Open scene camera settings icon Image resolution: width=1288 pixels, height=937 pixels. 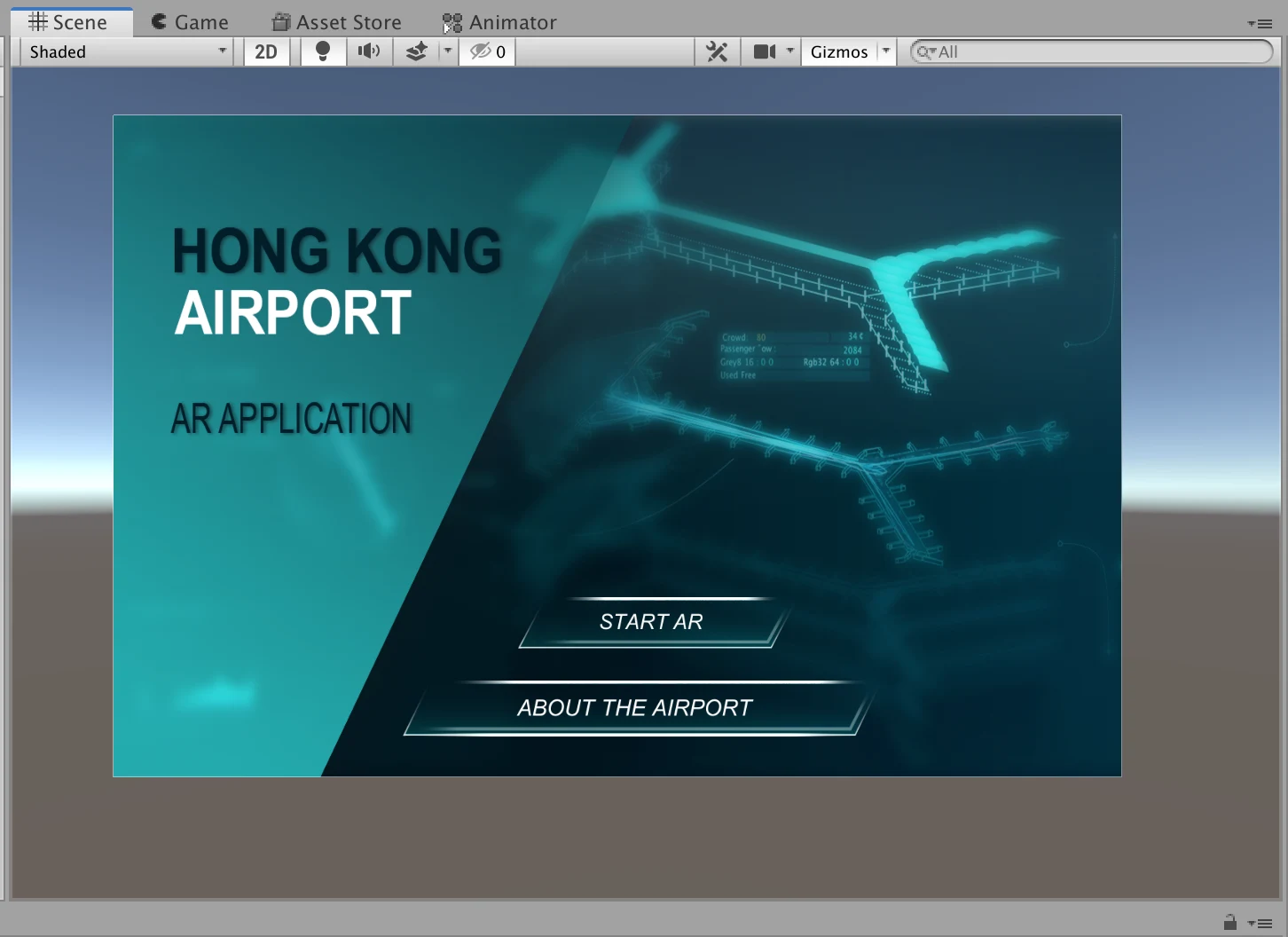pos(765,51)
